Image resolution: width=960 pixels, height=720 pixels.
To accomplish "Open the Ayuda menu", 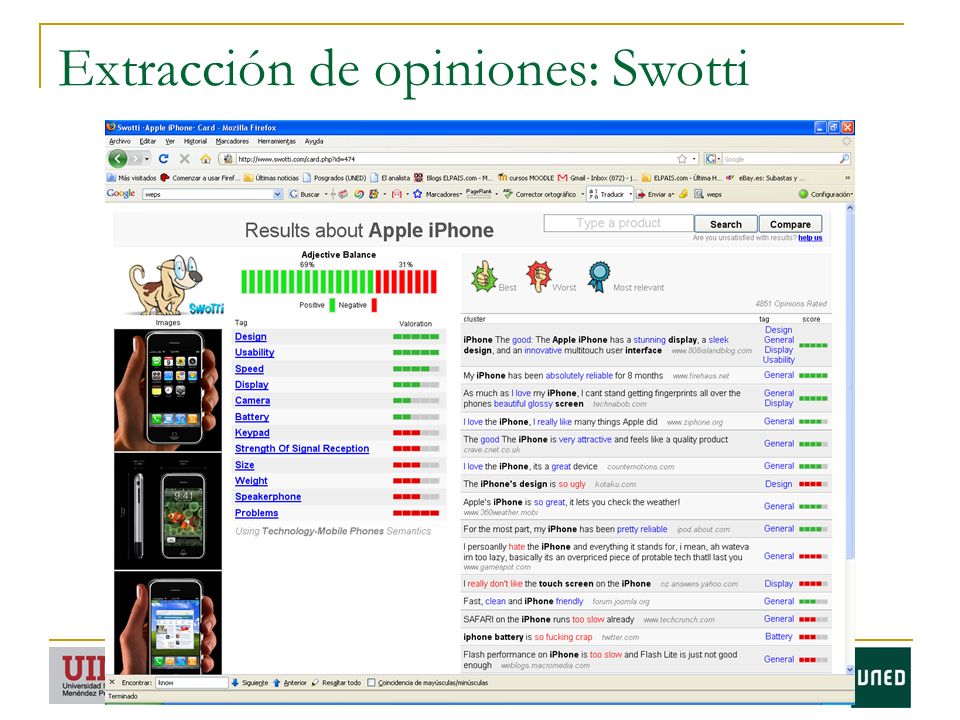I will 314,141.
